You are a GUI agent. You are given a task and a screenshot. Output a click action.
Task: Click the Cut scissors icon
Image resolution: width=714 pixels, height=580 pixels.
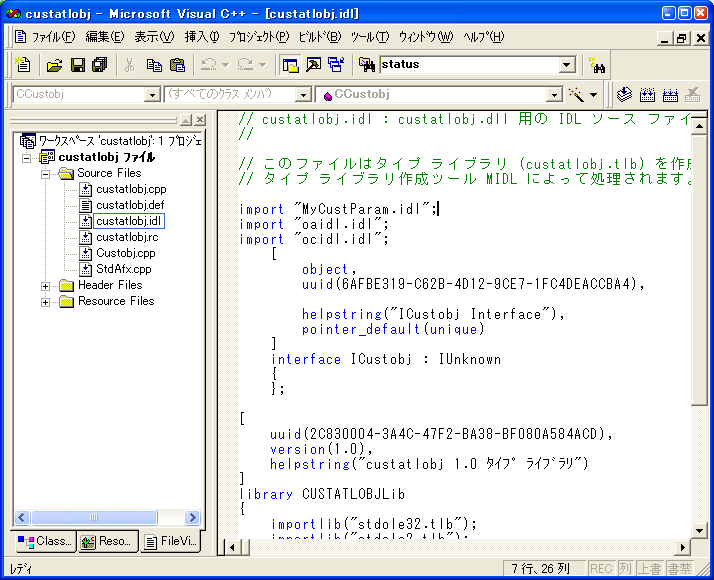[130, 65]
